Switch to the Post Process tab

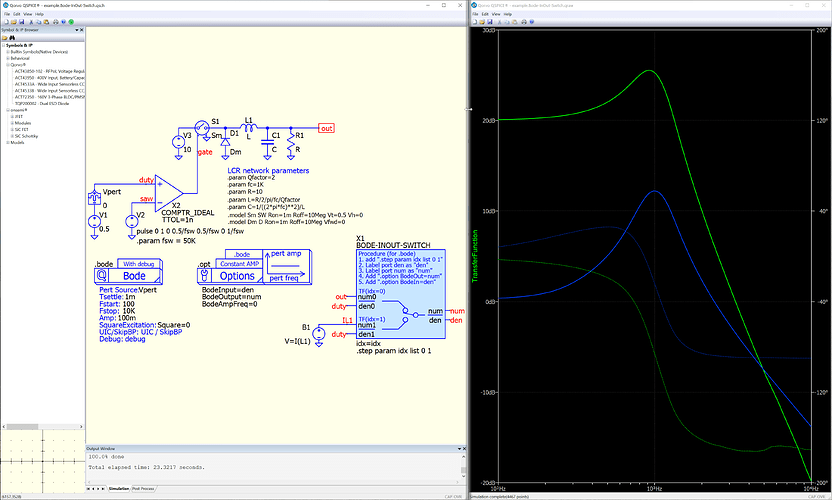click(143, 489)
